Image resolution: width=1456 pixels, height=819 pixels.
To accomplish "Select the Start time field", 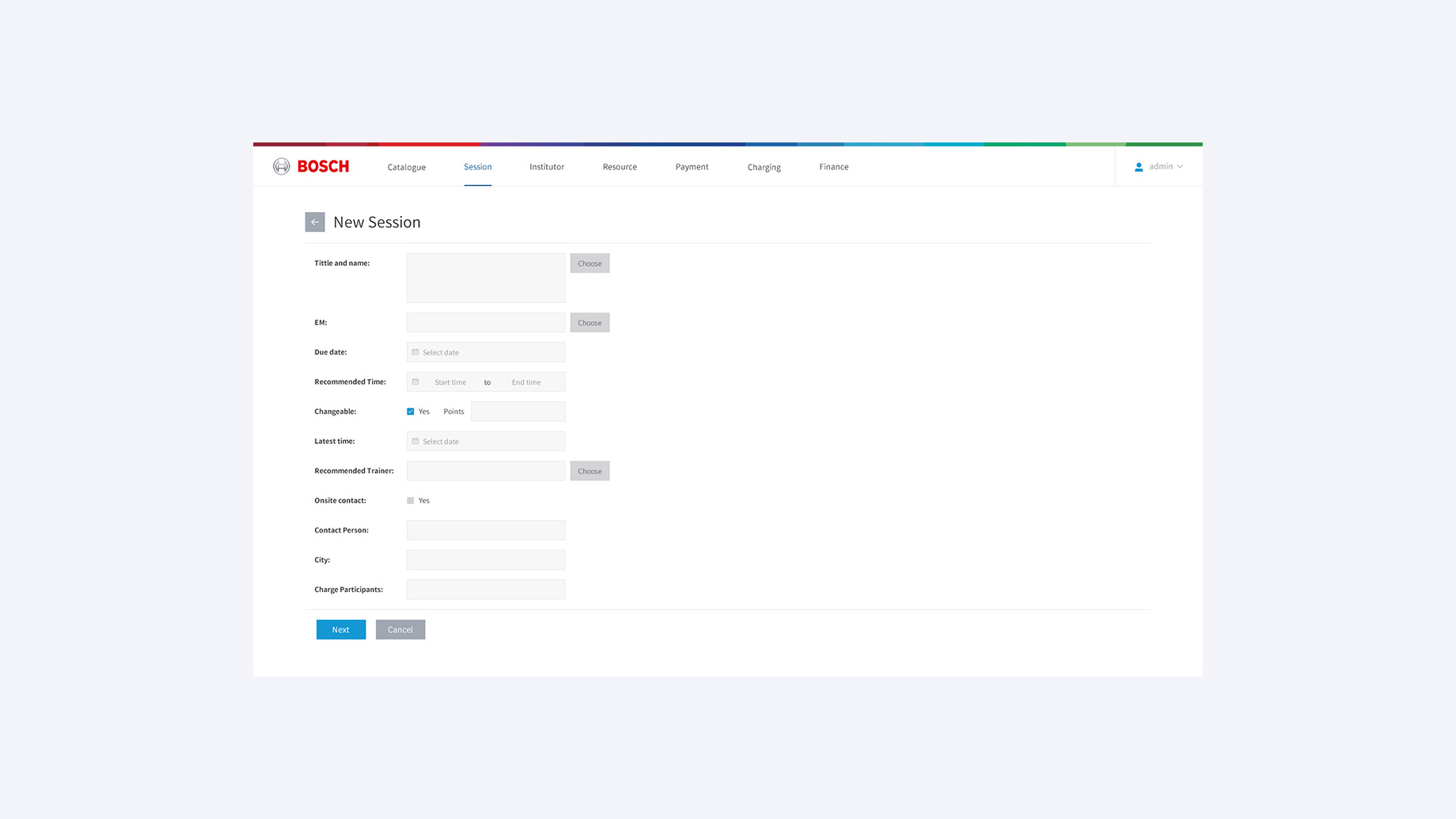I will coord(450,382).
